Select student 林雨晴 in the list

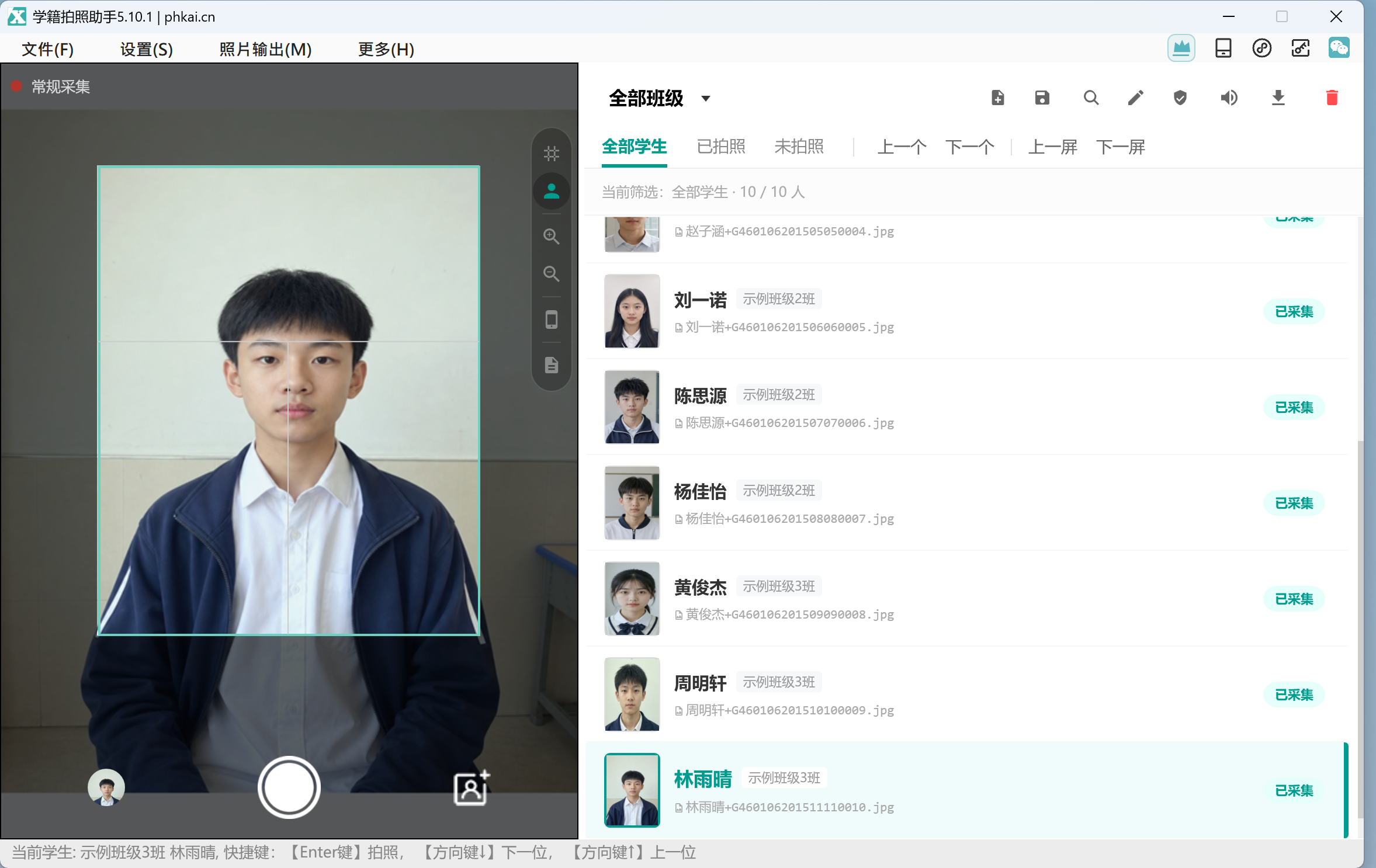966,790
